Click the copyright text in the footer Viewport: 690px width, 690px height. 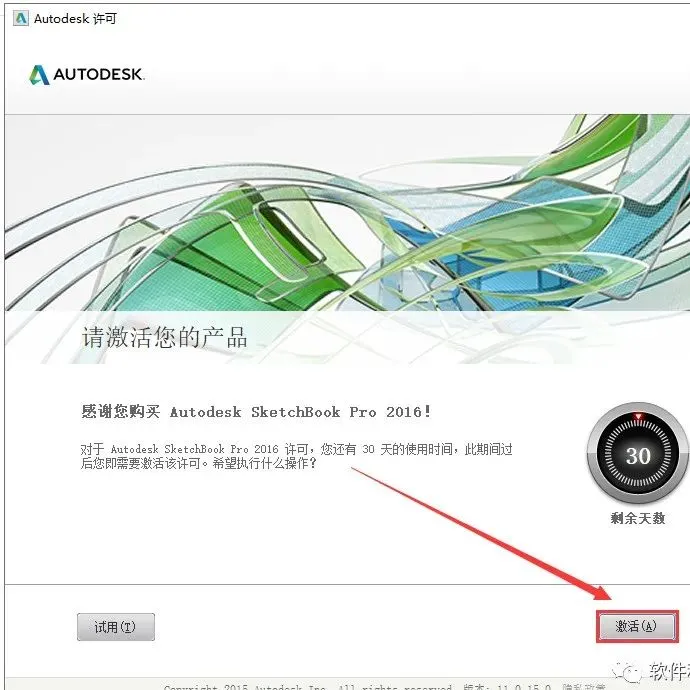(308, 687)
